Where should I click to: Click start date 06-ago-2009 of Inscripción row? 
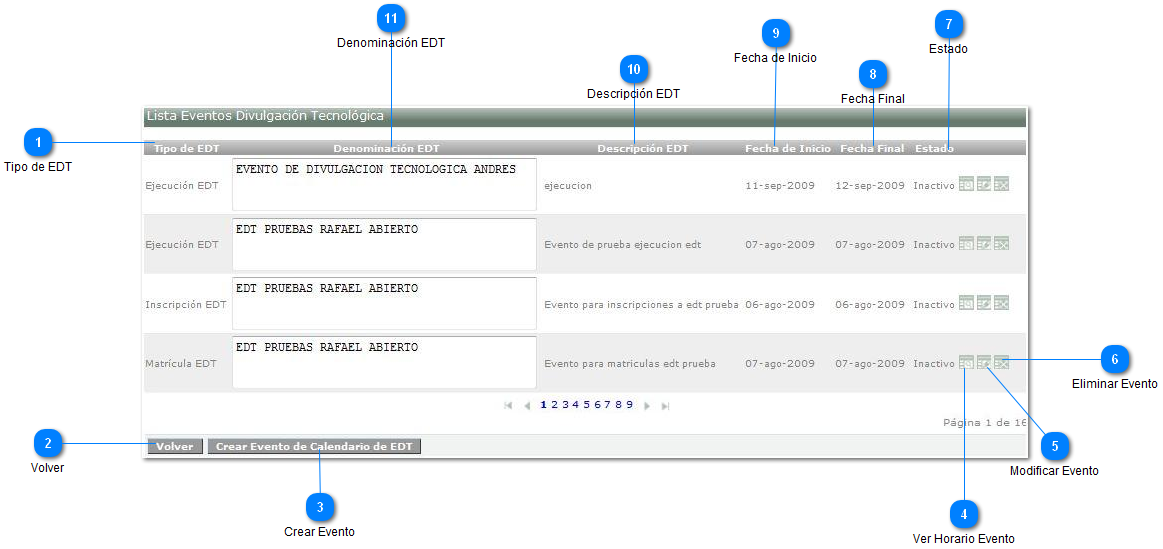tap(780, 304)
